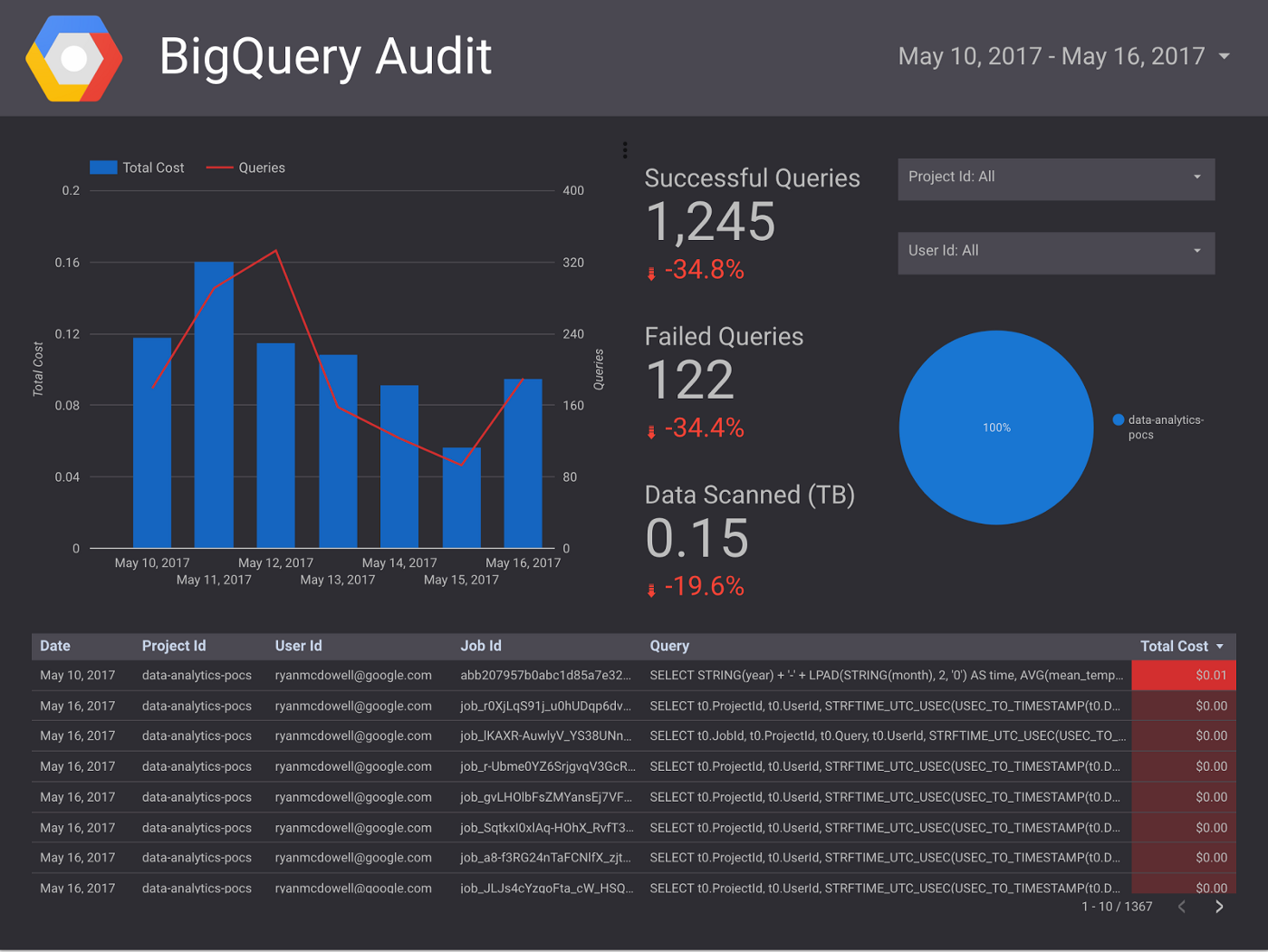The width and height of the screenshot is (1268, 952).
Task: Open the chart options three-dot menu
Action: pyautogui.click(x=625, y=150)
